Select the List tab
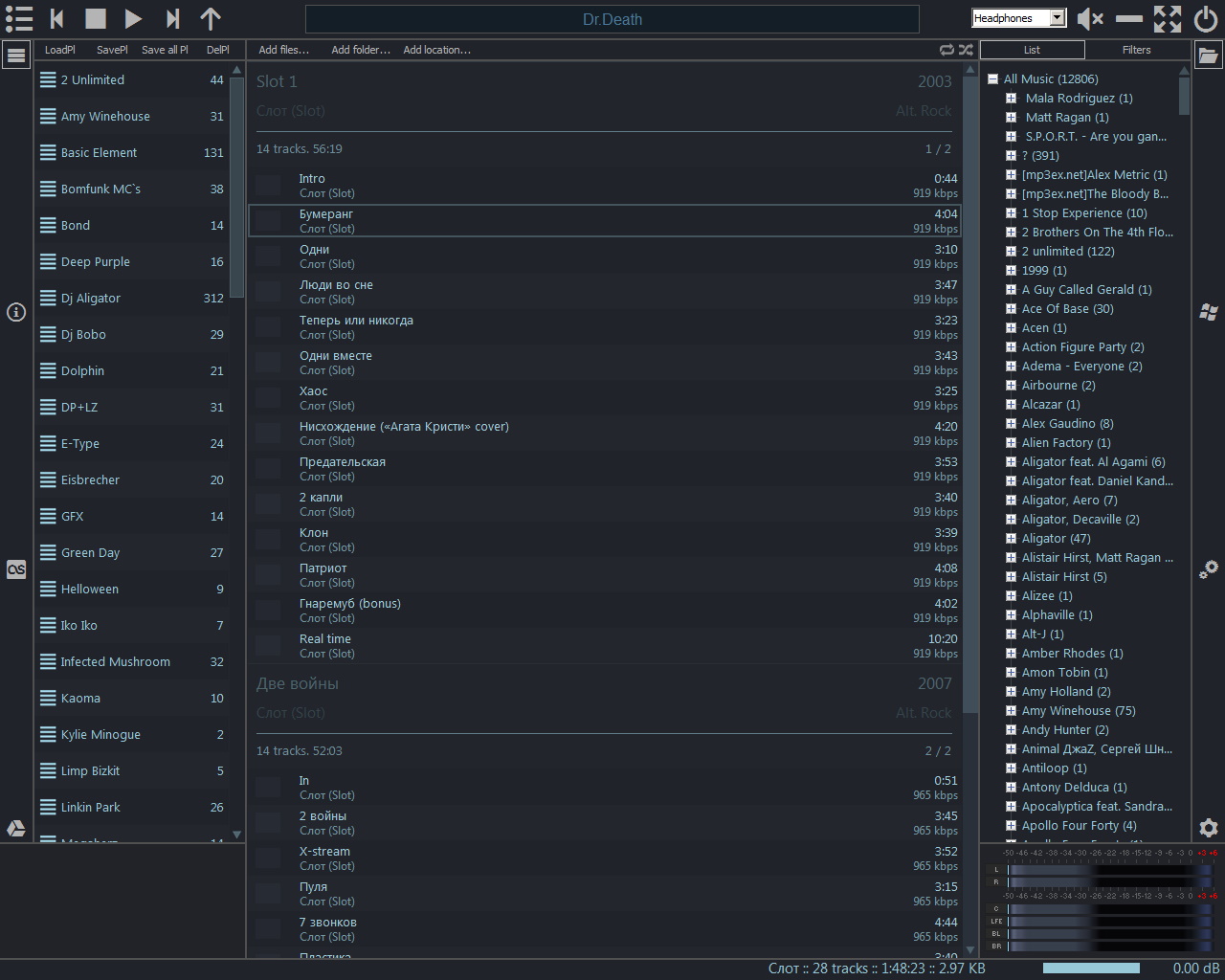 [1032, 50]
